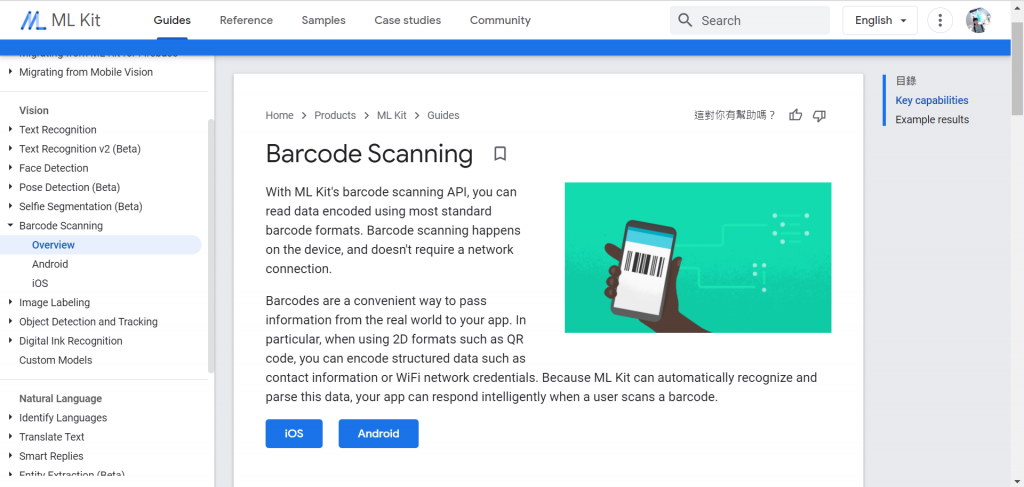Expand Digital Ink Recognition
This screenshot has width=1024, height=487.
pos(10,341)
